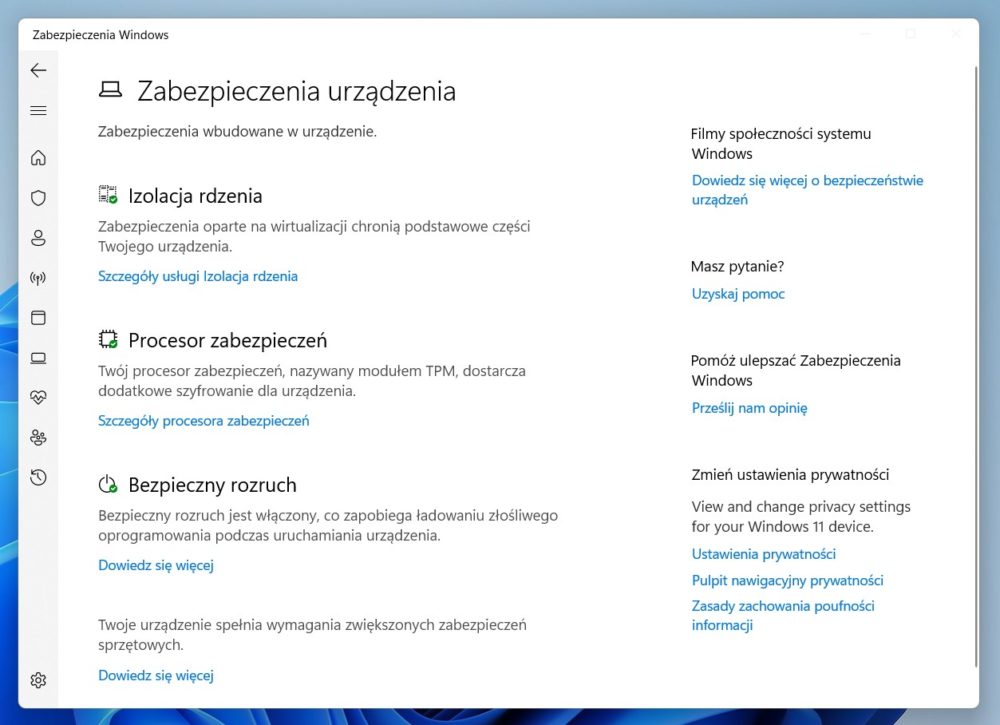Open Device performance & health heart icon

[38, 398]
